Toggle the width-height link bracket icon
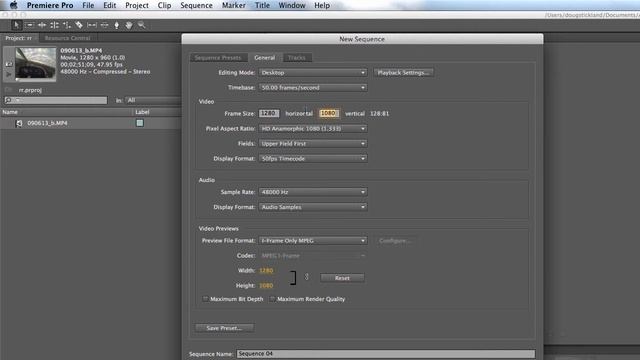The width and height of the screenshot is (640, 360). pos(293,278)
